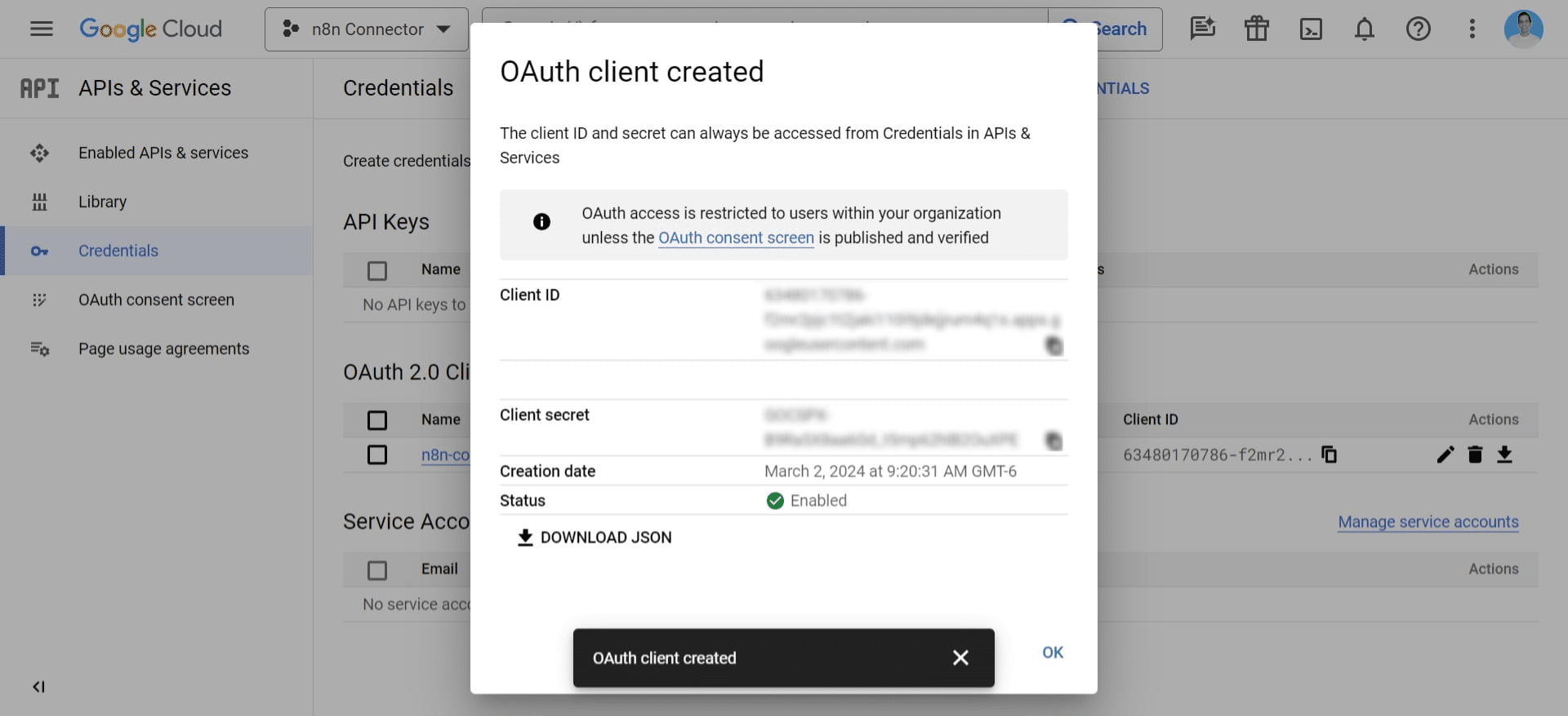The height and width of the screenshot is (716, 1568).
Task: Open the three-dot settings menu
Action: (x=1472, y=29)
